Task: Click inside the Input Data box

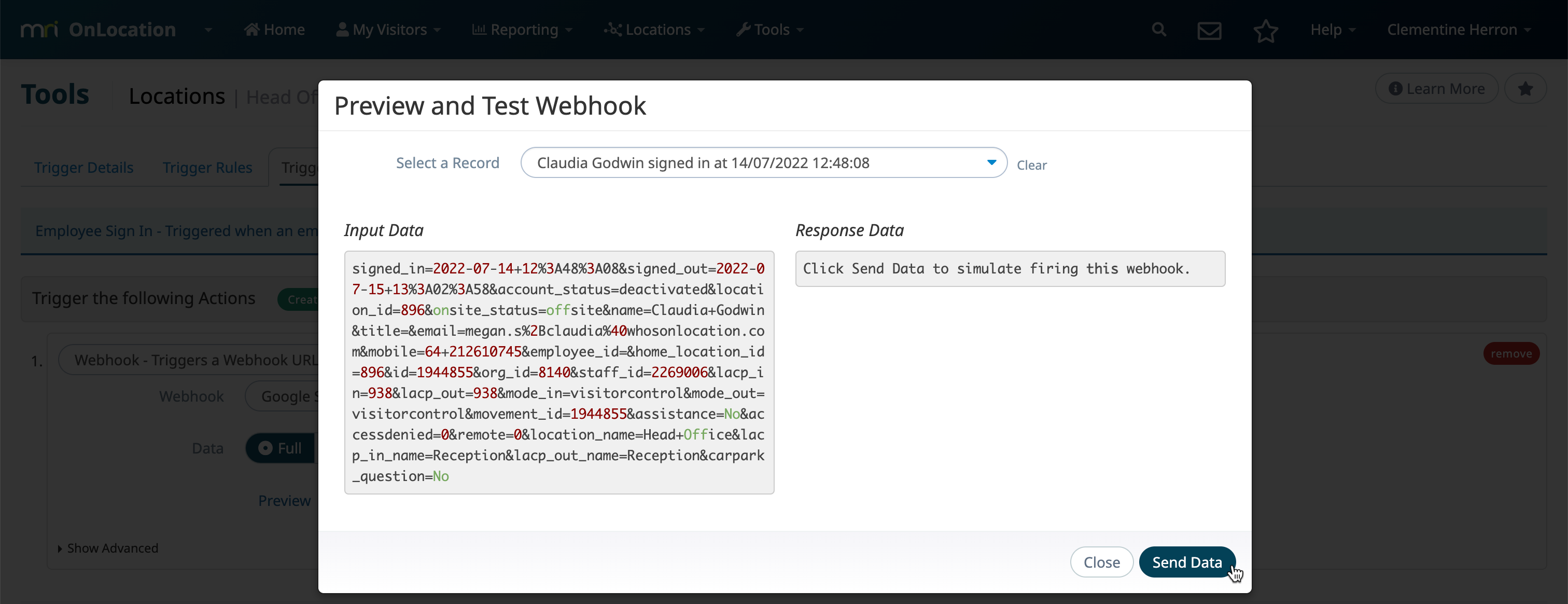Action: click(559, 372)
